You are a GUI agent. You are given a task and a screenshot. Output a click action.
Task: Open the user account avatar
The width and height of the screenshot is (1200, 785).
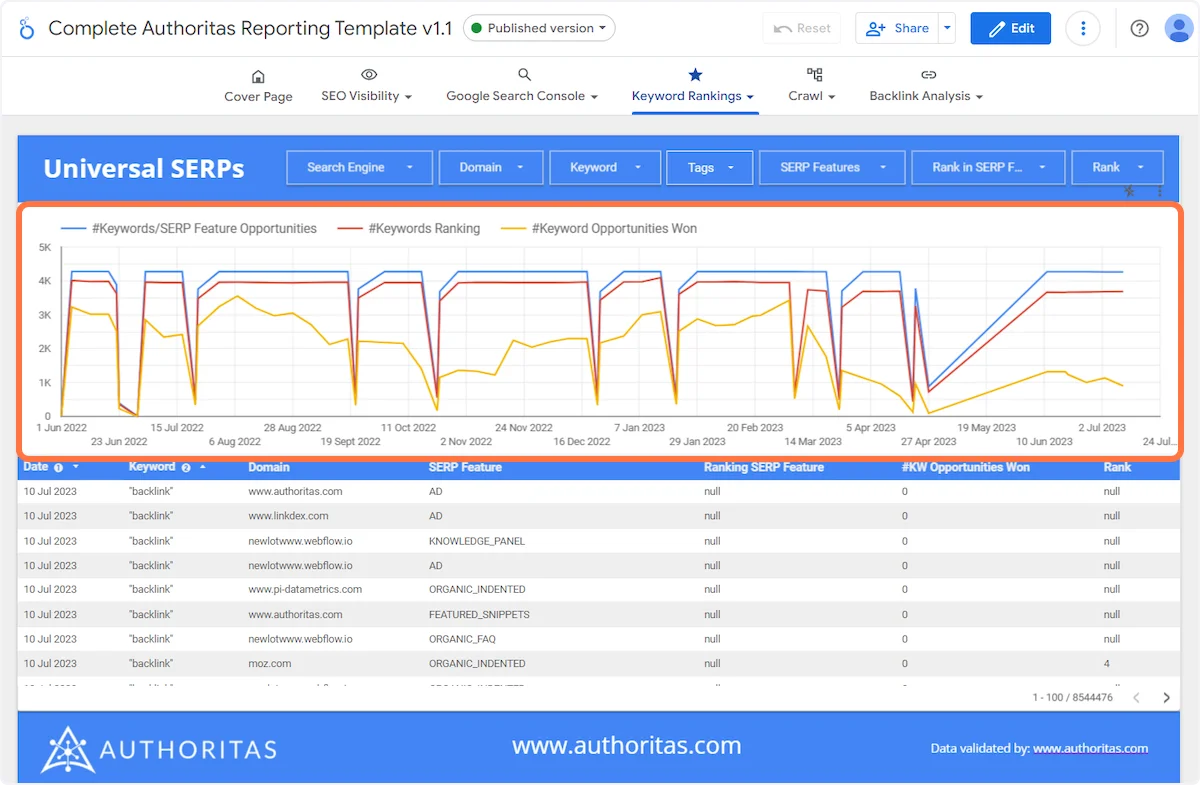tap(1179, 28)
